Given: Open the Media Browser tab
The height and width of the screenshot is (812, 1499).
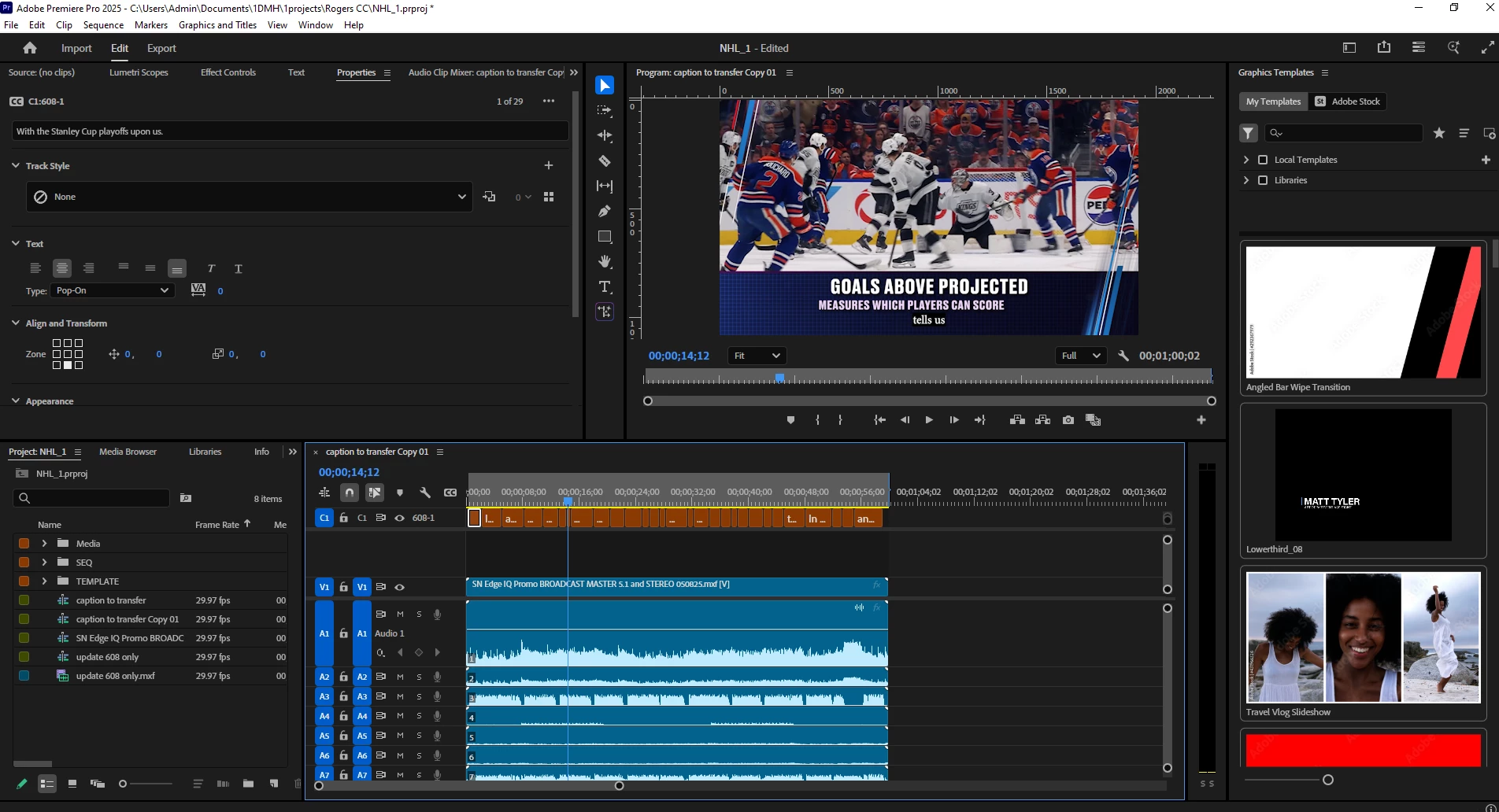Looking at the screenshot, I should (128, 452).
